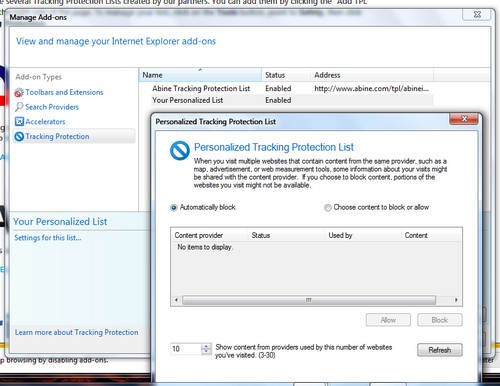Click the Block button
Viewport: 500px width, 386px height.
point(440,320)
